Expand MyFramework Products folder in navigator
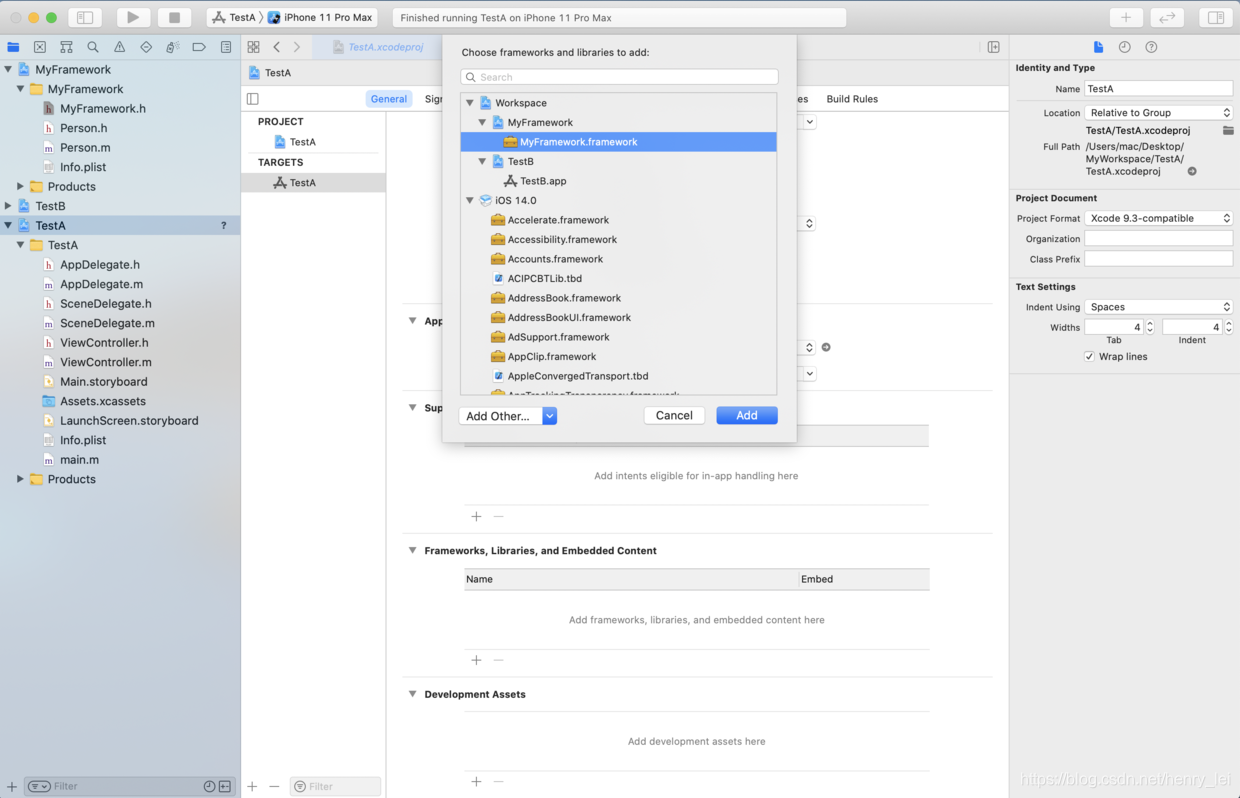The image size is (1240, 798). click(20, 186)
